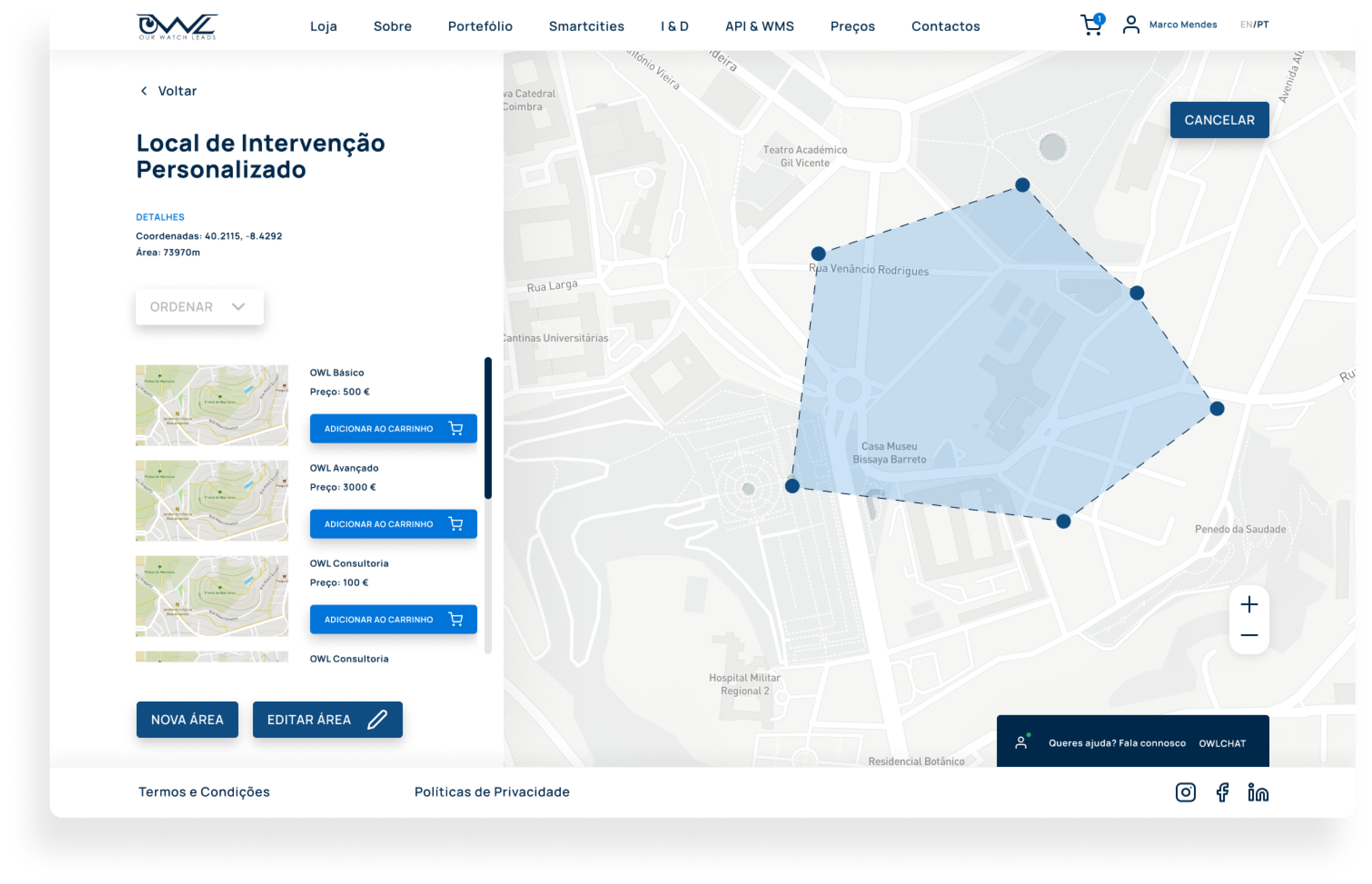The width and height of the screenshot is (1372, 884).
Task: Click the cart icon in OWL Básico button
Action: (456, 428)
